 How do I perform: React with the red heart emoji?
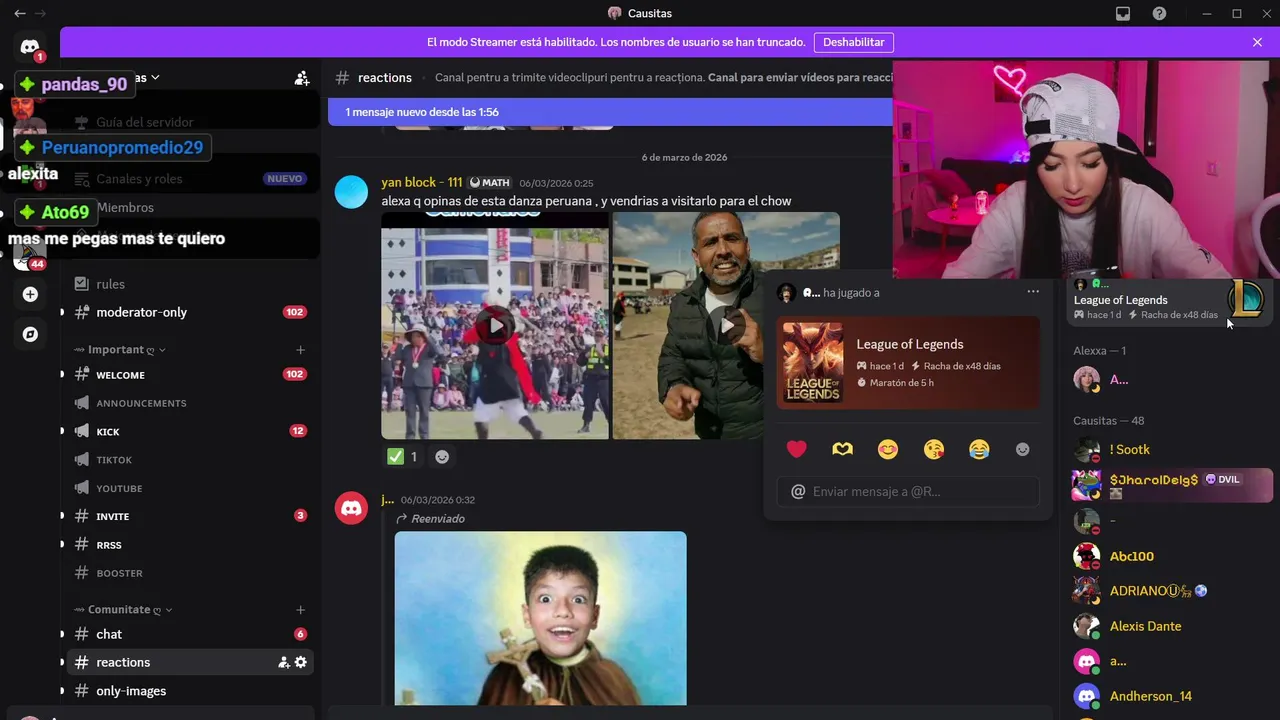point(797,450)
